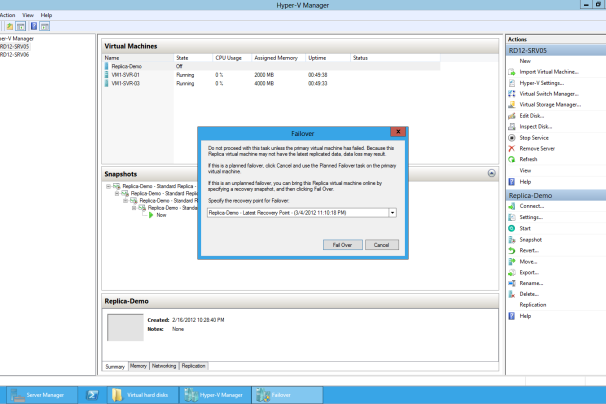606x404 pixels.
Task: Click Replication in the Actions pane
Action: (x=533, y=305)
